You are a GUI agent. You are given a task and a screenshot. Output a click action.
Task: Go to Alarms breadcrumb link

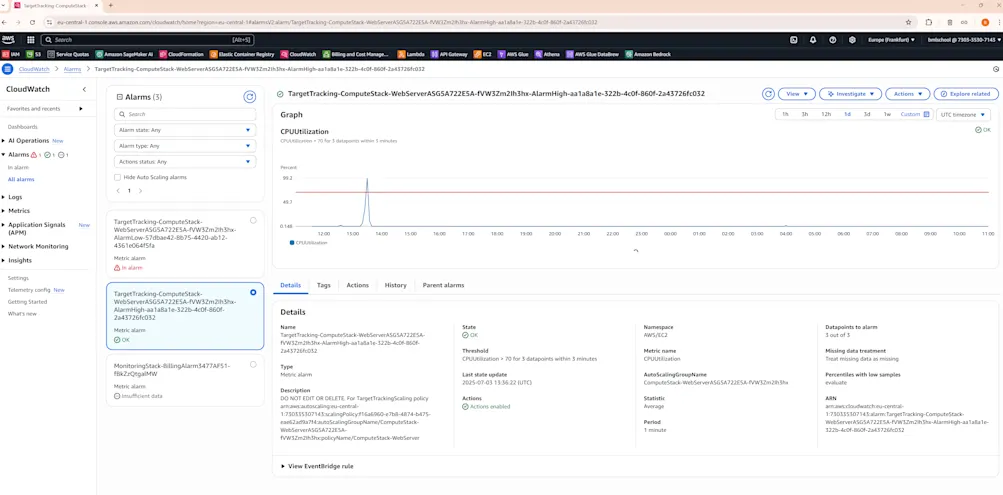(72, 69)
